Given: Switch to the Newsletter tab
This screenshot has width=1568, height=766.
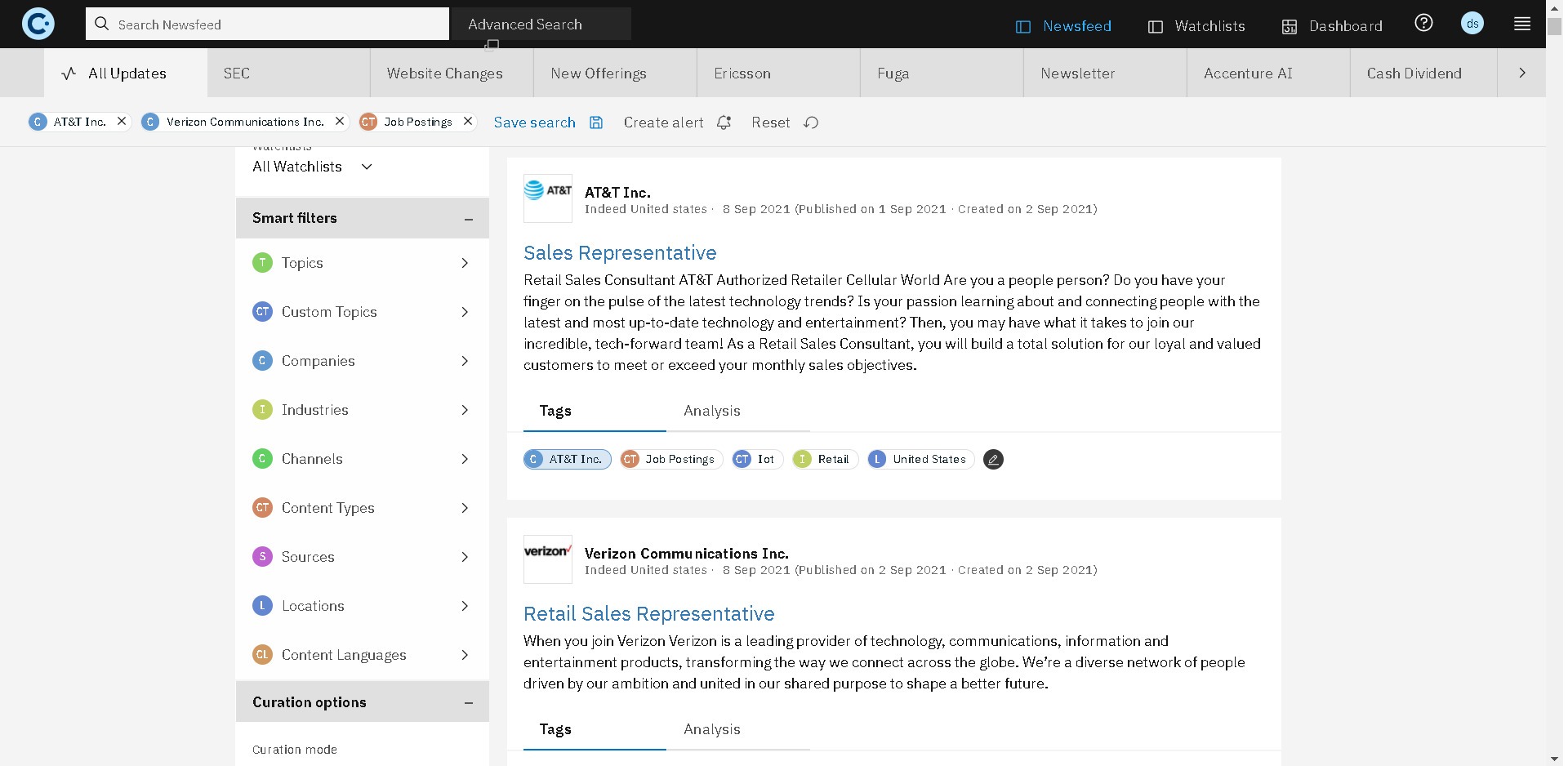Looking at the screenshot, I should (x=1105, y=73).
